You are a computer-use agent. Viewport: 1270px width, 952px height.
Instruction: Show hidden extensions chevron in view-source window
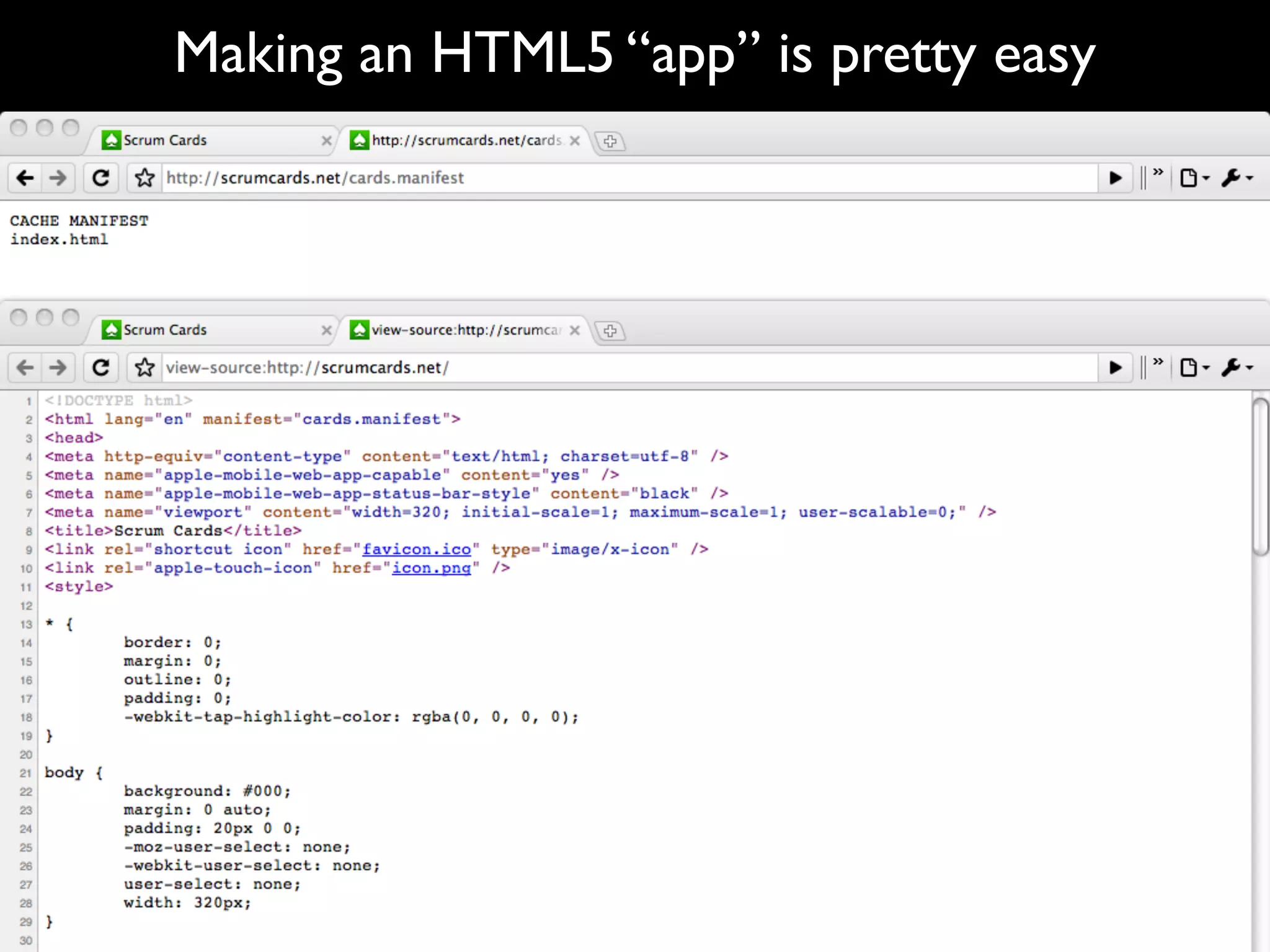1158,361
